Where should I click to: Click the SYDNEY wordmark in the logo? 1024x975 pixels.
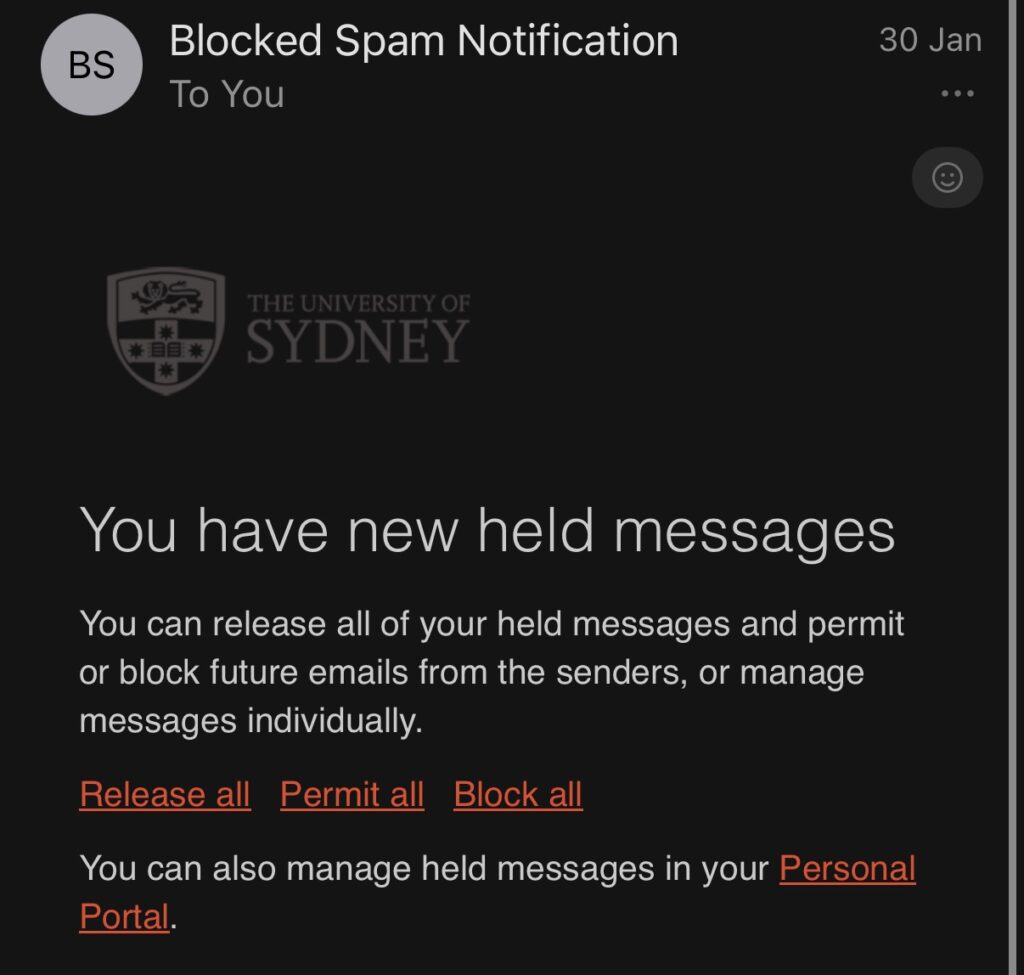pyautogui.click(x=358, y=342)
